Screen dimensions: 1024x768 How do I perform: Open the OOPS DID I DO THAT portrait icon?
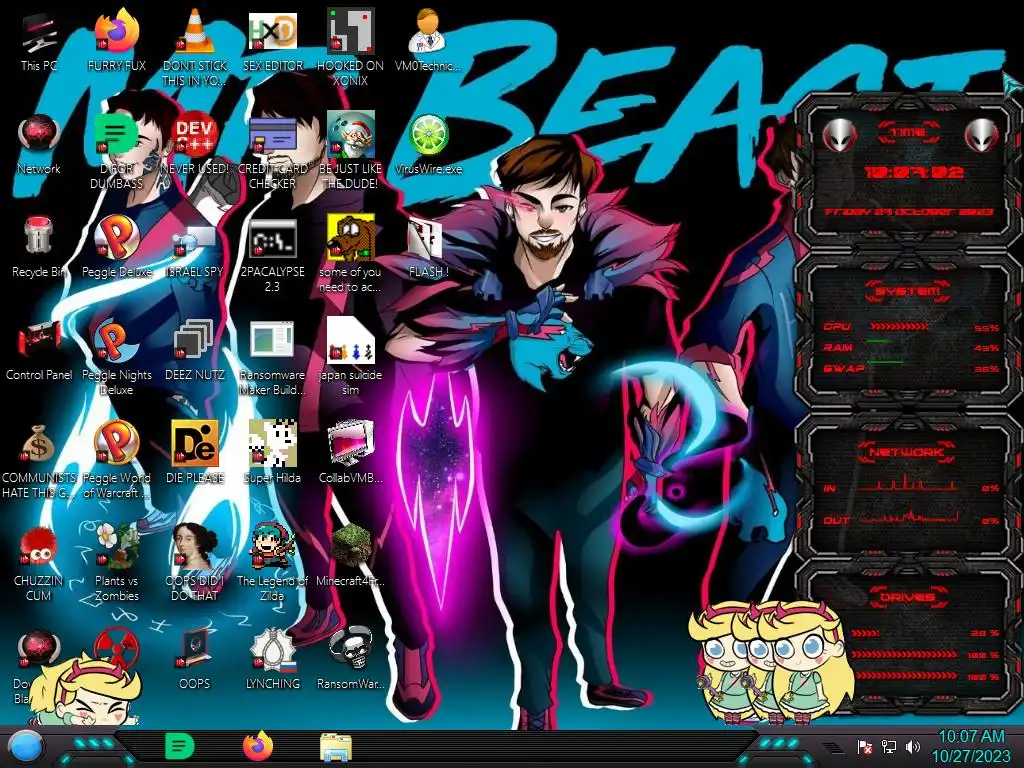(195, 545)
